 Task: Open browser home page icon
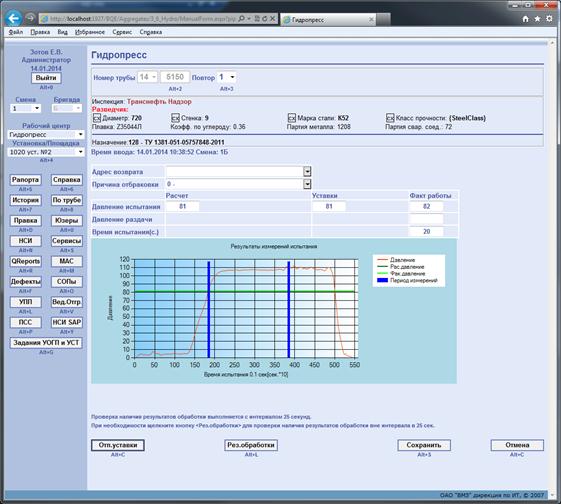pos(525,19)
